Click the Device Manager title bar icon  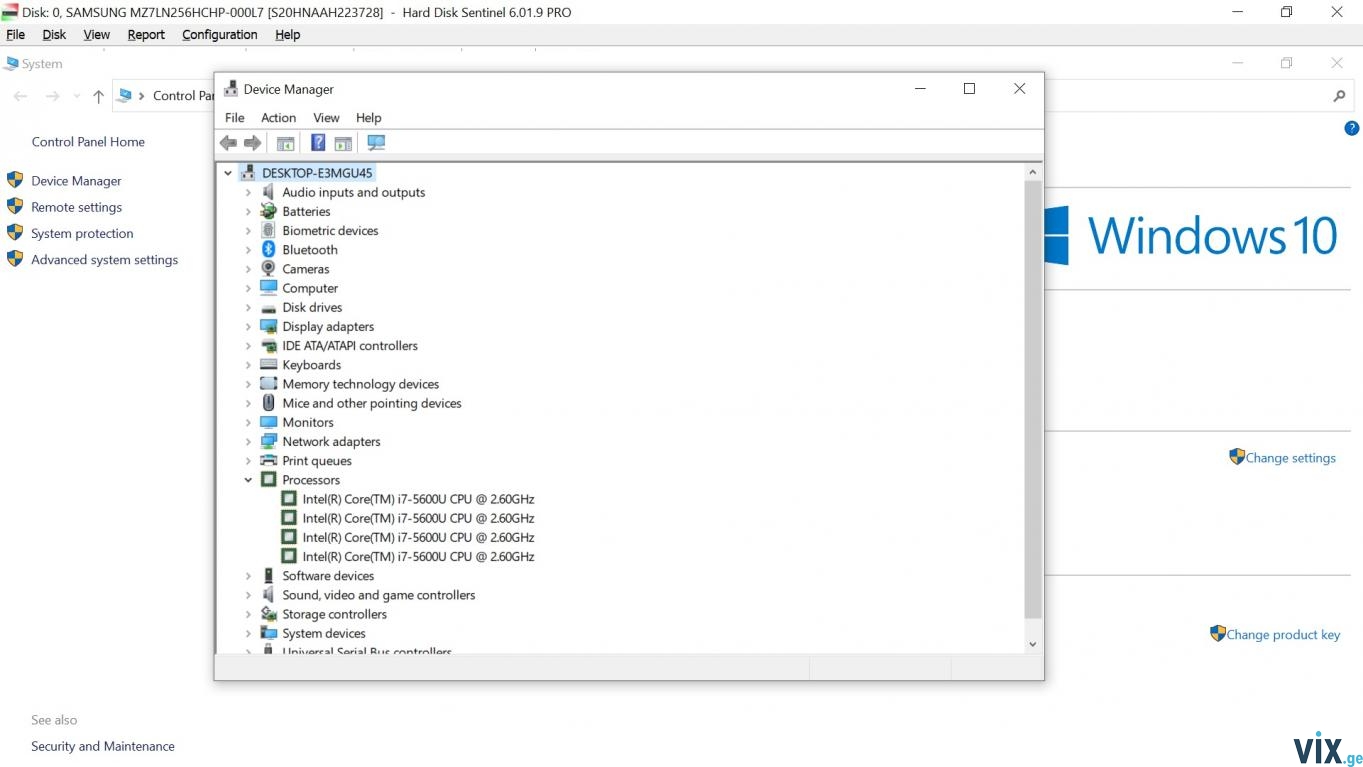coord(231,88)
